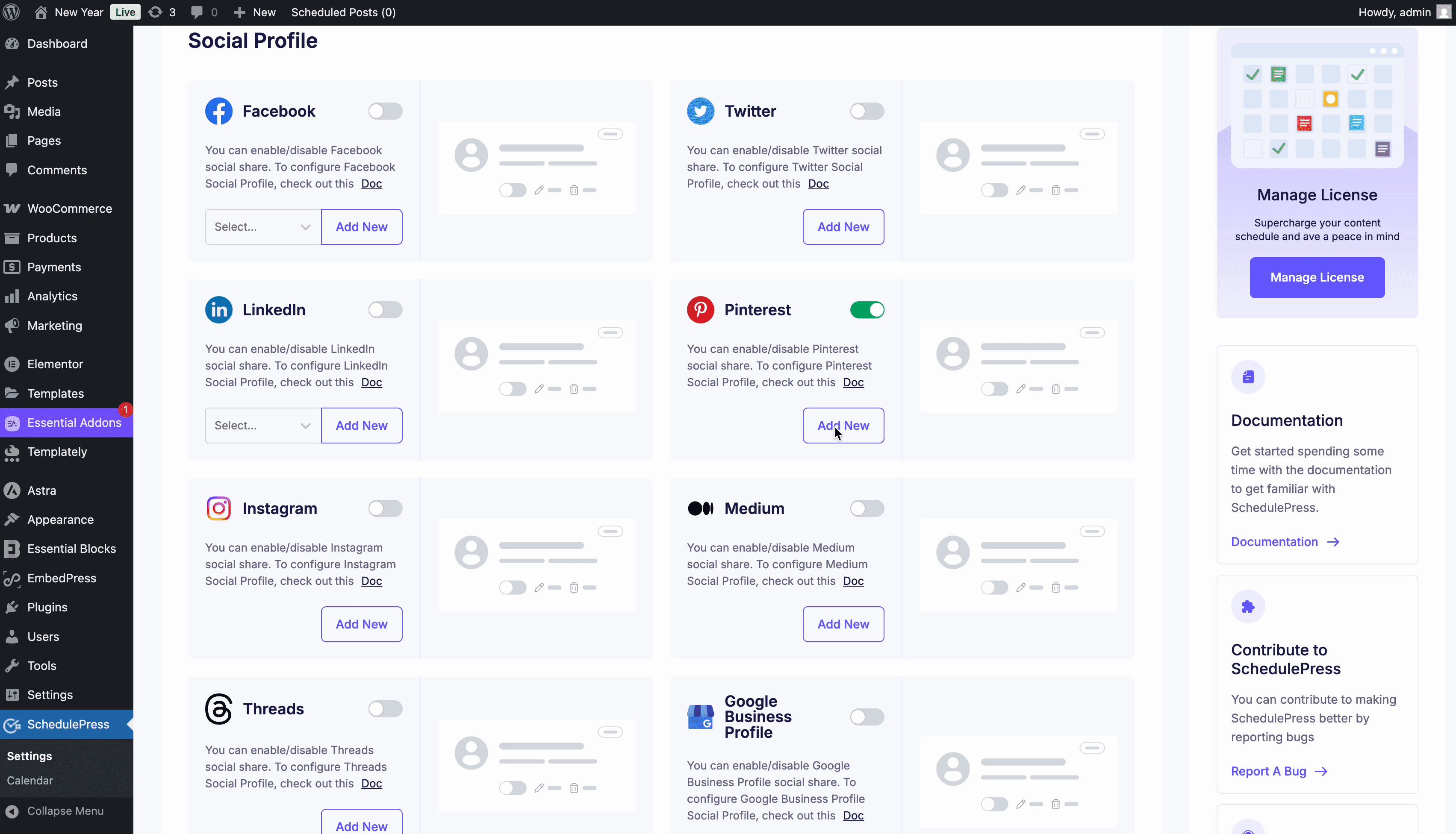Image resolution: width=1456 pixels, height=834 pixels.
Task: Enable the Google Business Profile toggle
Action: (x=867, y=717)
